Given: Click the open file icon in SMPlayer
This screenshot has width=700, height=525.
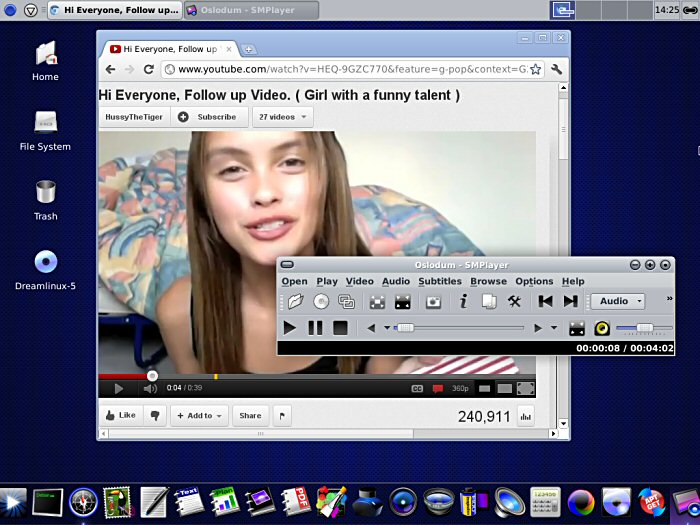Looking at the screenshot, I should 296,301.
